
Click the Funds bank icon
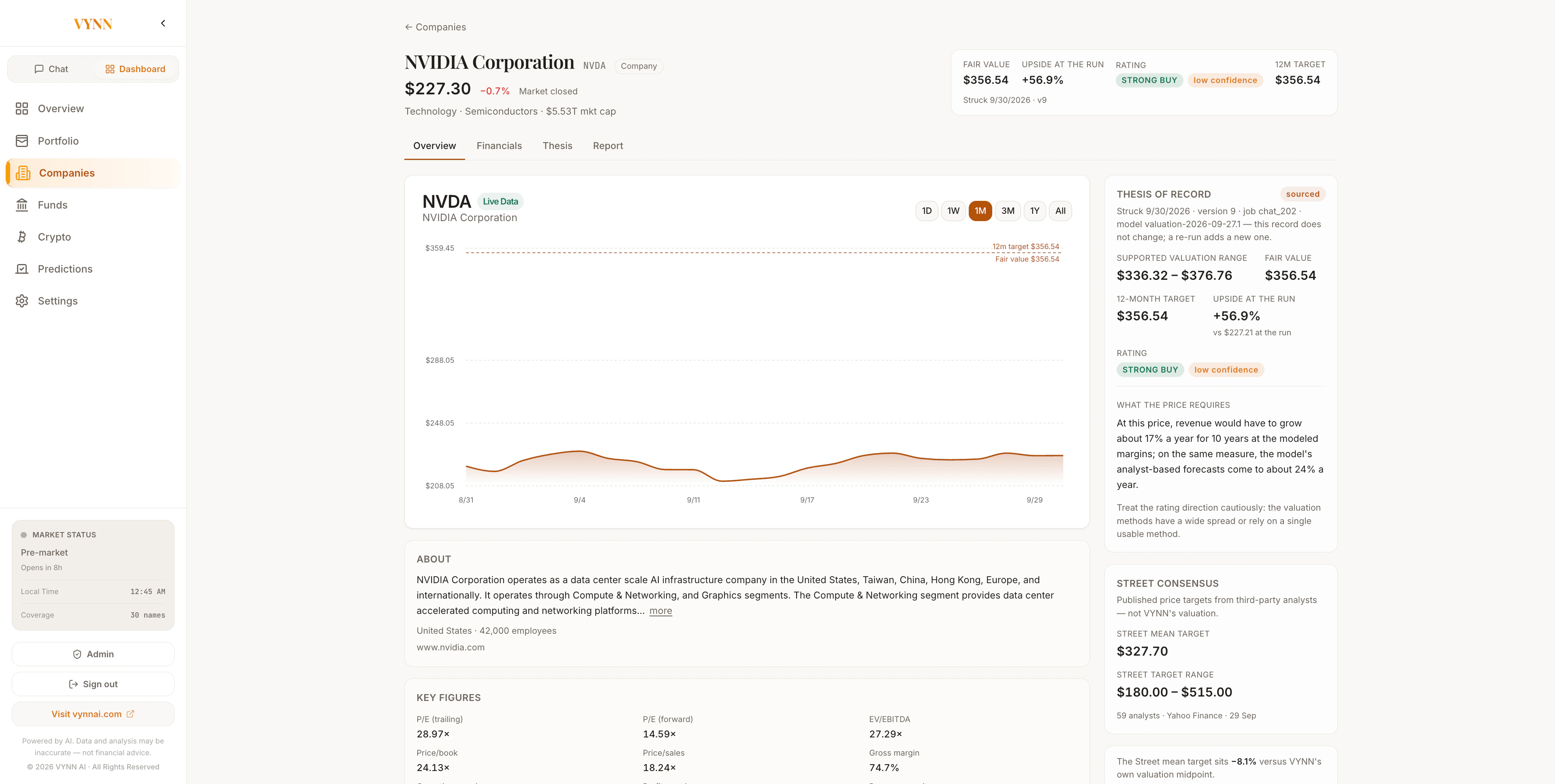[x=22, y=205]
